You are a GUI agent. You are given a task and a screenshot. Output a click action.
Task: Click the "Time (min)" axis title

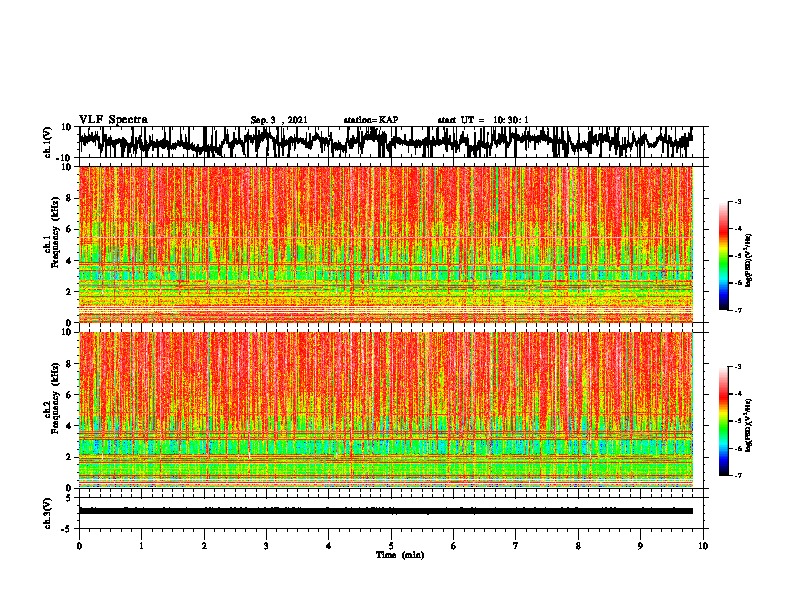click(x=400, y=555)
